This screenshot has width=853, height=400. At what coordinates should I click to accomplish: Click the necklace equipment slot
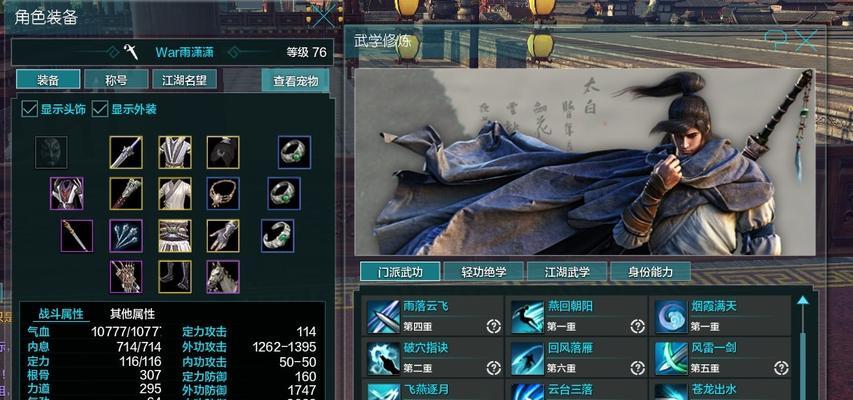[223, 193]
